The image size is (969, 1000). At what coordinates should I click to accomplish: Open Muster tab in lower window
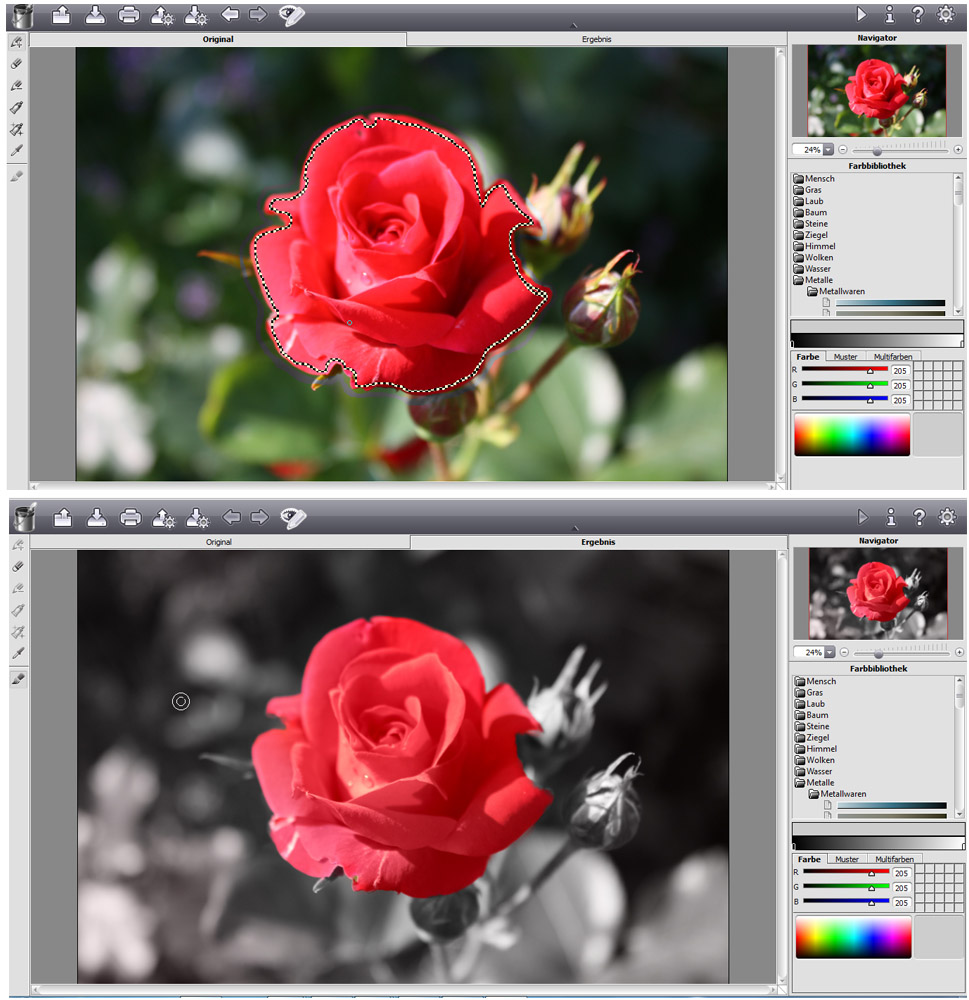(x=847, y=859)
